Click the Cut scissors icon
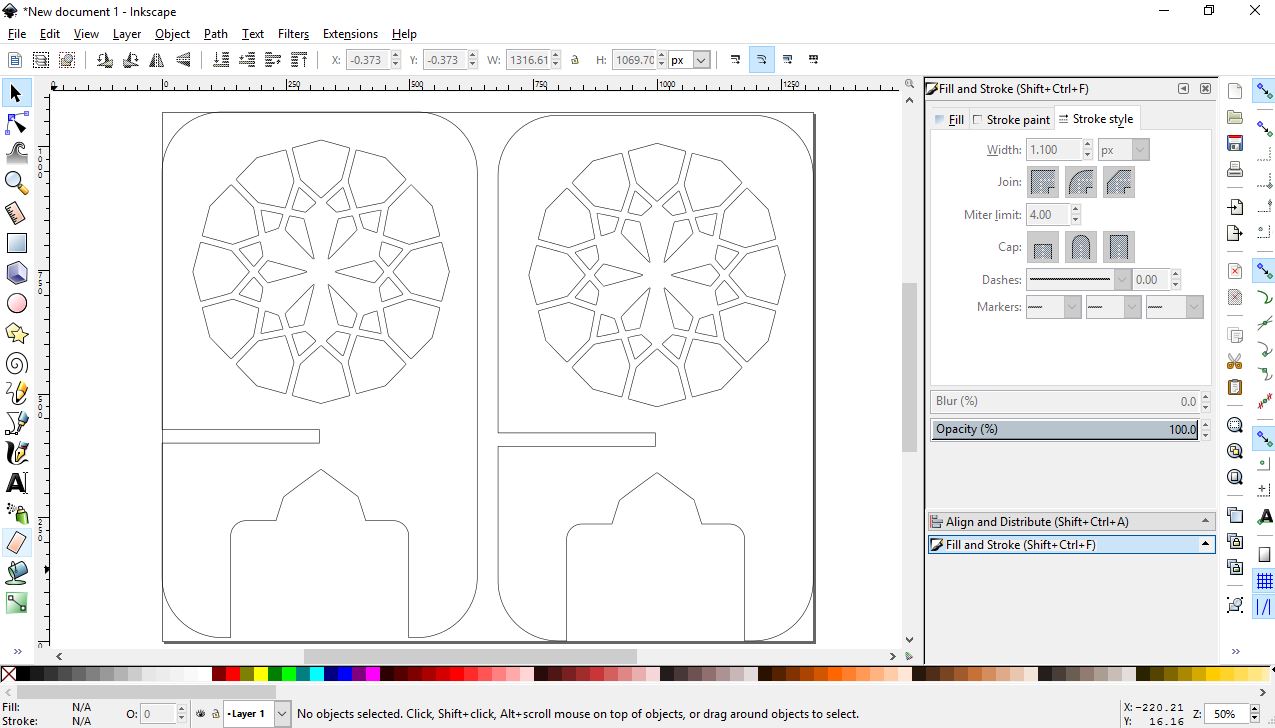Viewport: 1275px width, 728px height. pyautogui.click(x=1235, y=361)
